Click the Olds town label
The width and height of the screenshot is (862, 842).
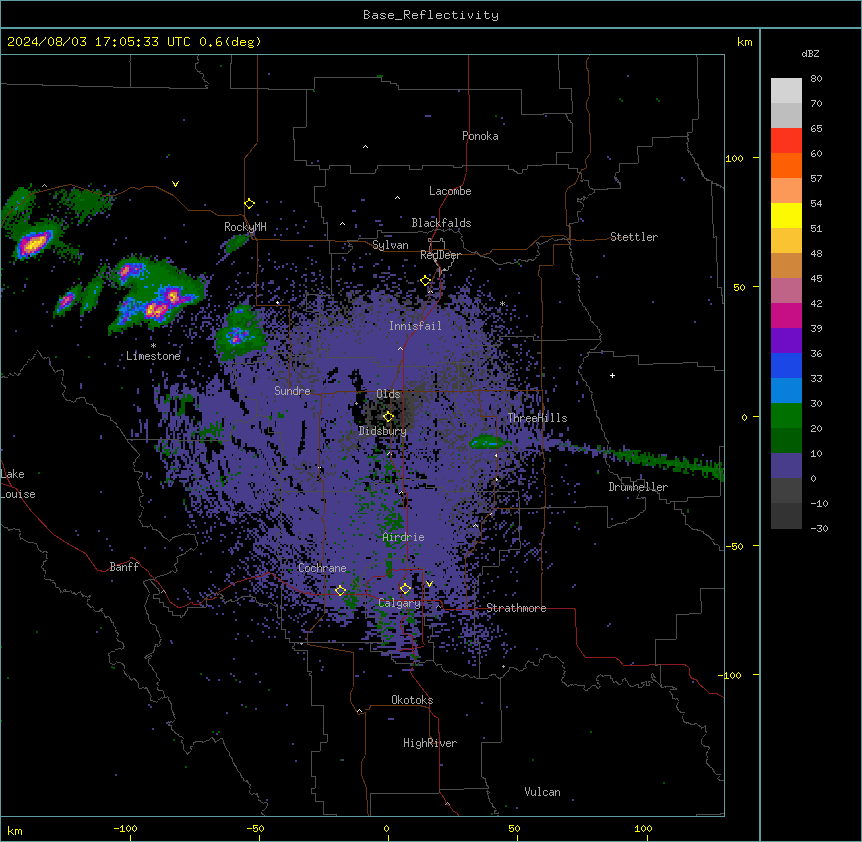[388, 394]
